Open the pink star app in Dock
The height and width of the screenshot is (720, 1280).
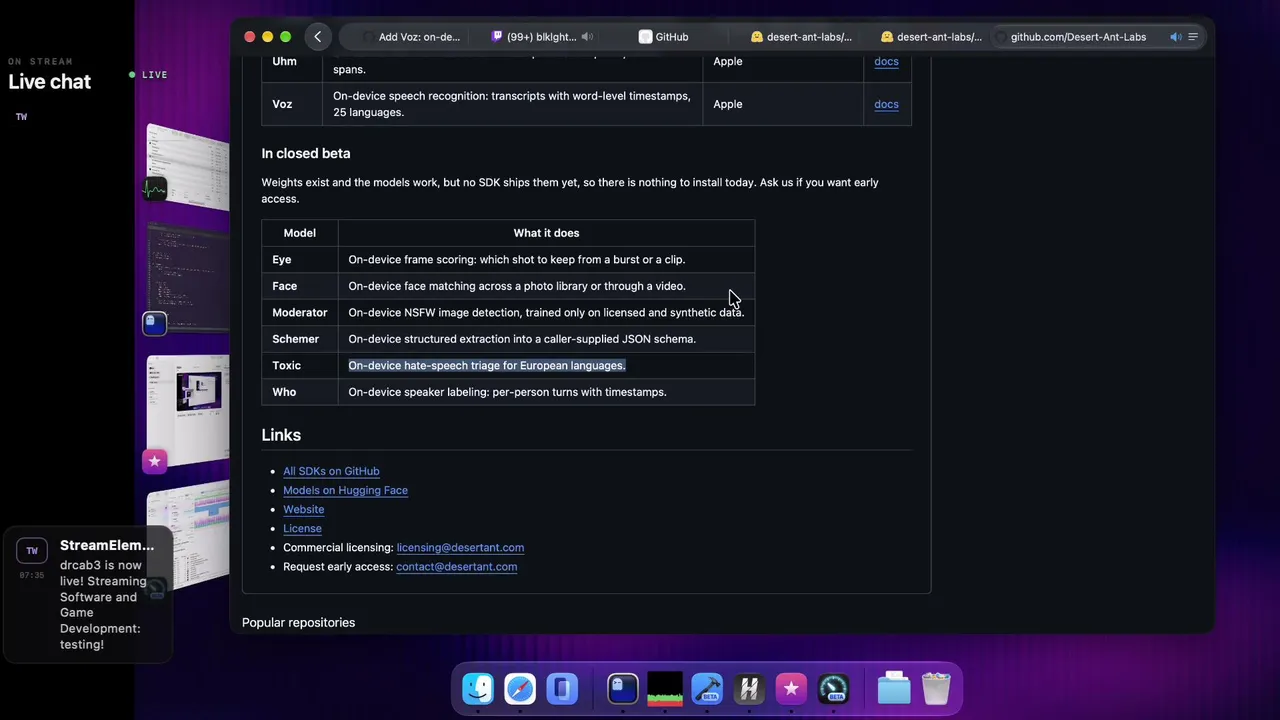click(791, 688)
